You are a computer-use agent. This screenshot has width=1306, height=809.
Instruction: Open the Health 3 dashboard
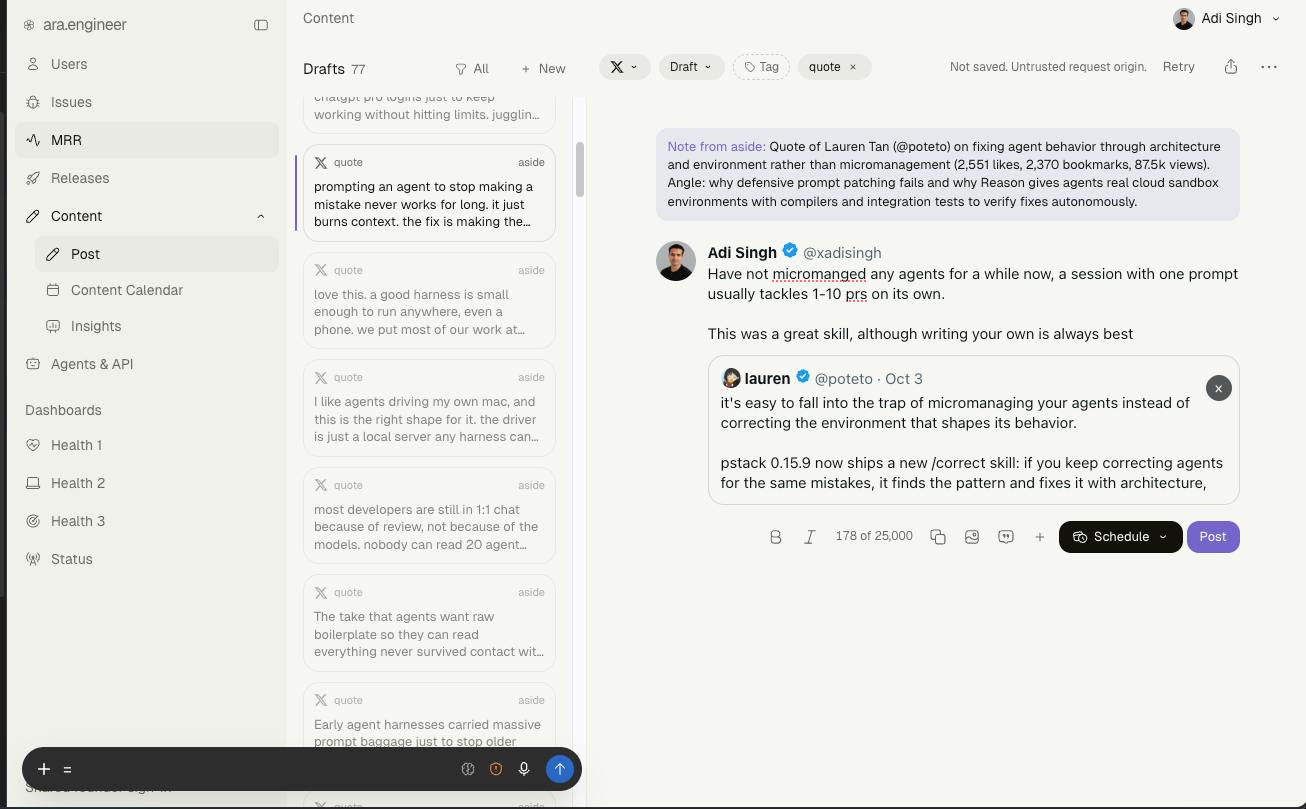pyautogui.click(x=147, y=521)
